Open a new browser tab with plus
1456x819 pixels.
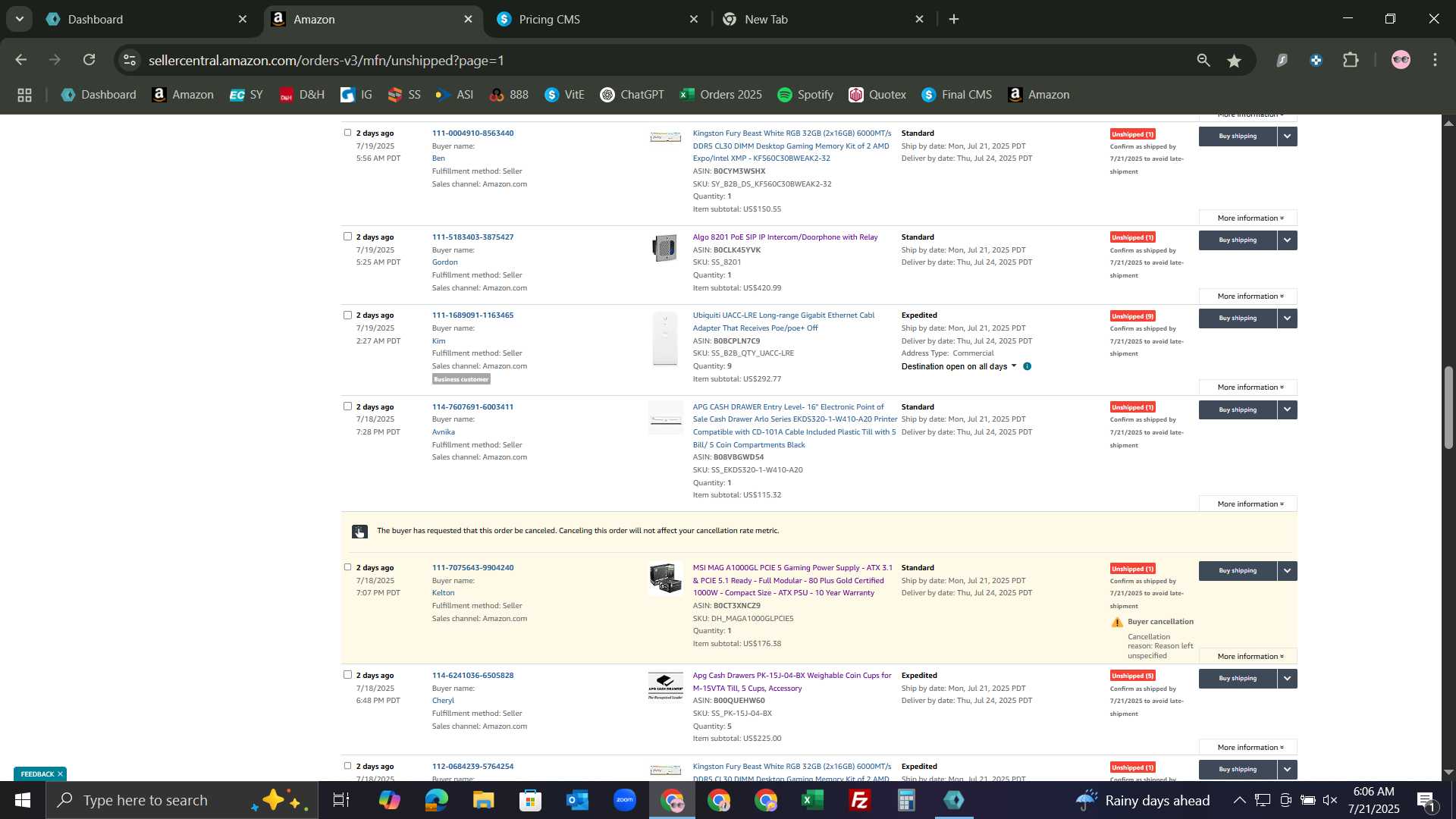(x=954, y=20)
